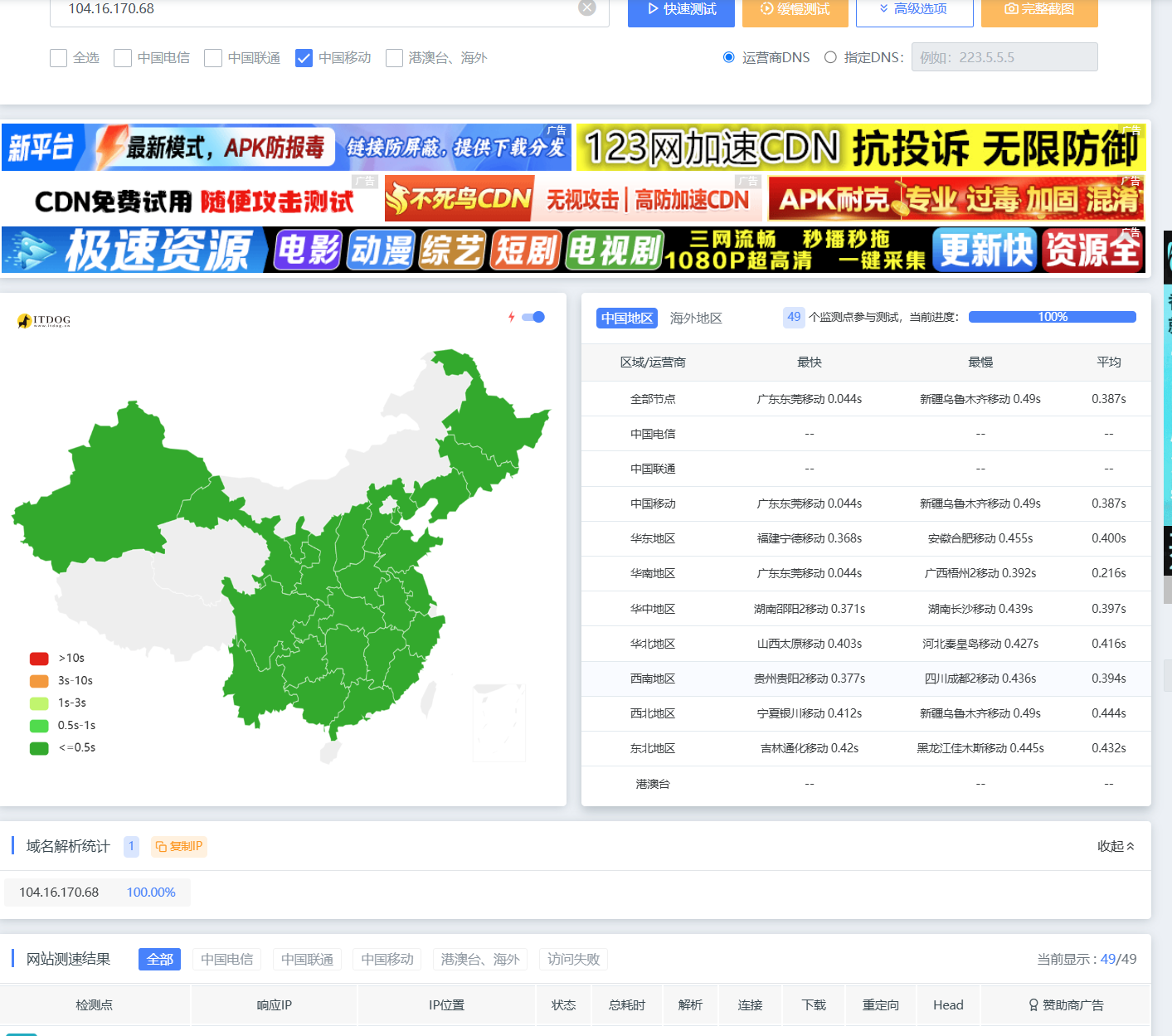Image resolution: width=1172 pixels, height=1036 pixels.
Task: Sort by the Head column header
Action: click(x=948, y=1005)
